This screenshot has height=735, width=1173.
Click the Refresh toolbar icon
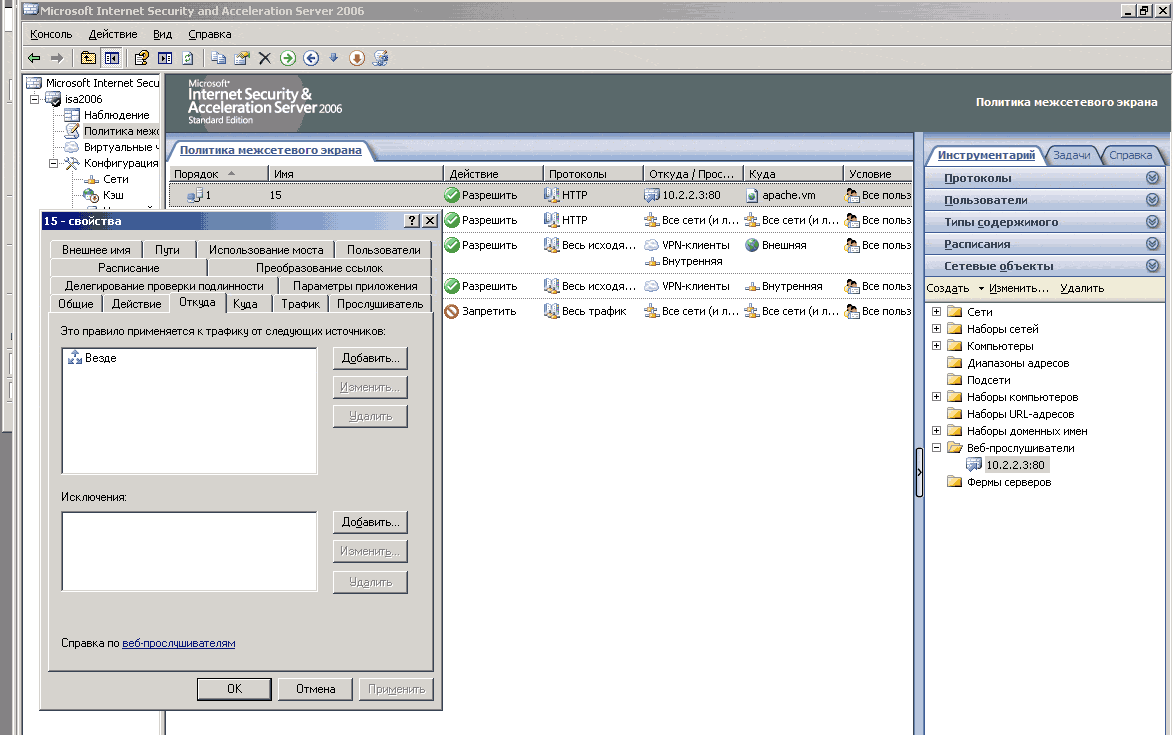coord(188,58)
